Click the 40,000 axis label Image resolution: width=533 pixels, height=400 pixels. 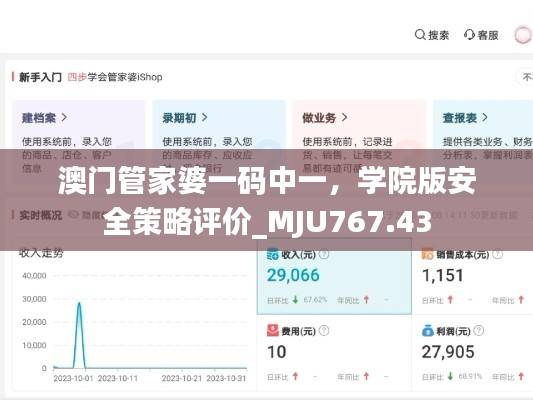pos(34,276)
